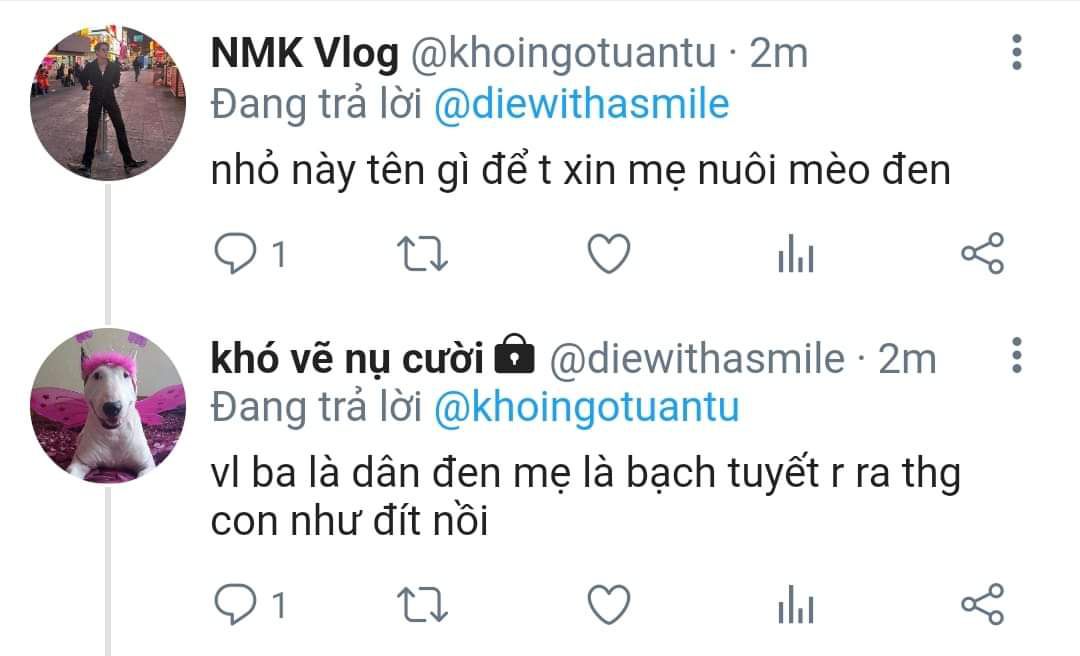Open more options for NMK Vlog's tweet

(x=1017, y=52)
